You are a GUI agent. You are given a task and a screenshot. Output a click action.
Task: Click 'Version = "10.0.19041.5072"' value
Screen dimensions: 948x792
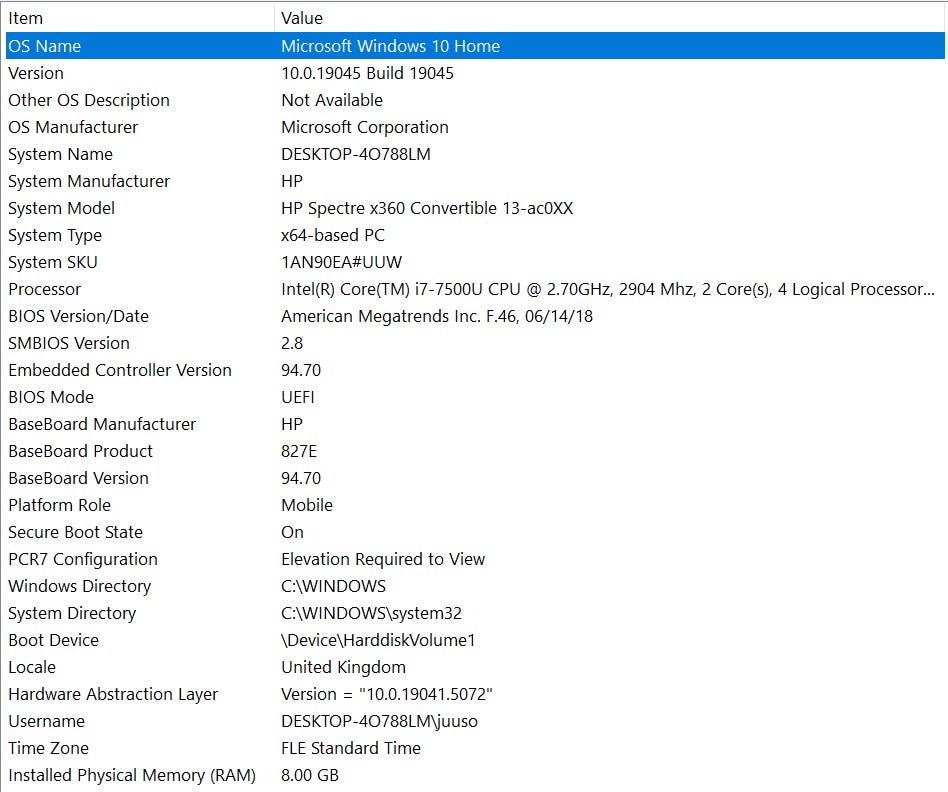pos(387,694)
